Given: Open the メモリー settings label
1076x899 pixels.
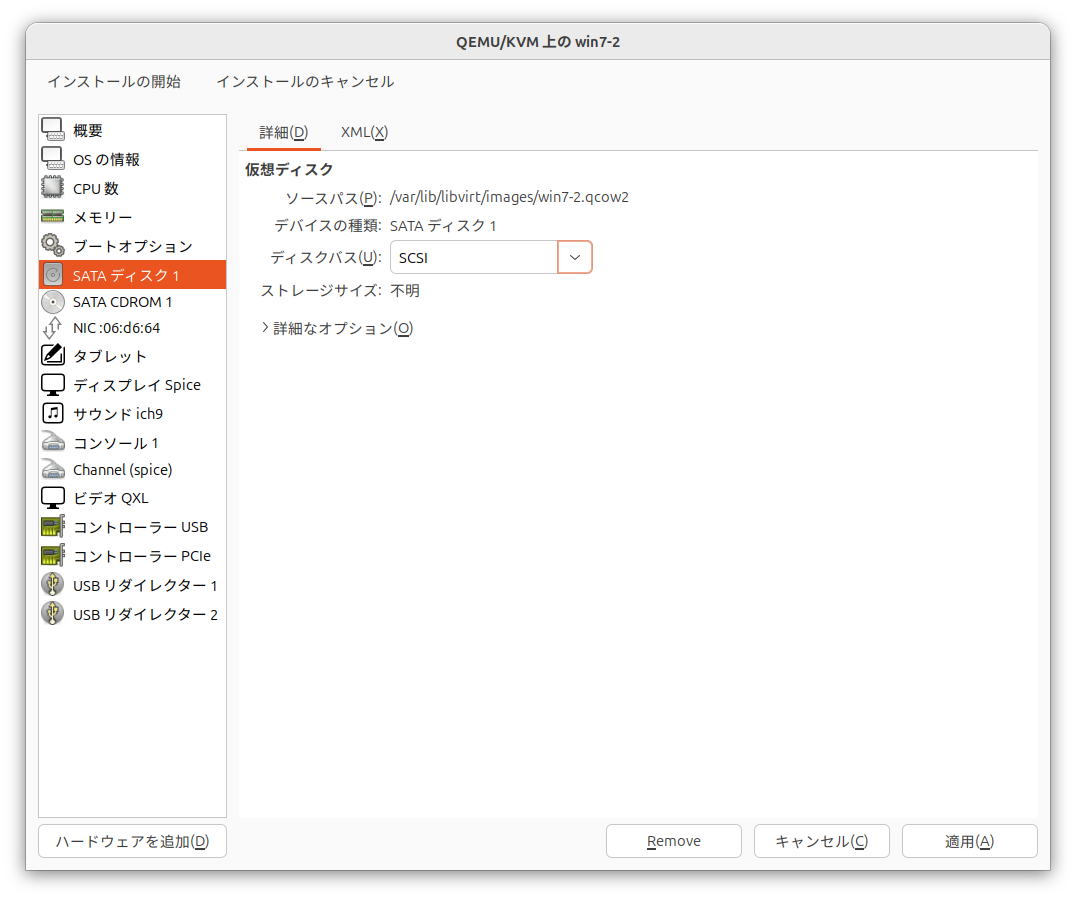Looking at the screenshot, I should [x=102, y=218].
